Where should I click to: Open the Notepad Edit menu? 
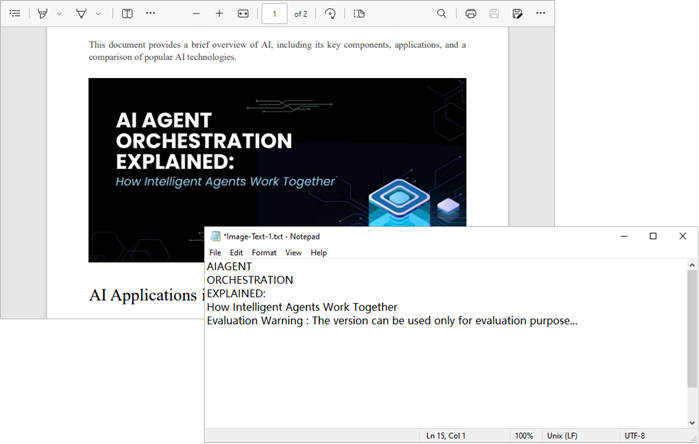click(236, 252)
